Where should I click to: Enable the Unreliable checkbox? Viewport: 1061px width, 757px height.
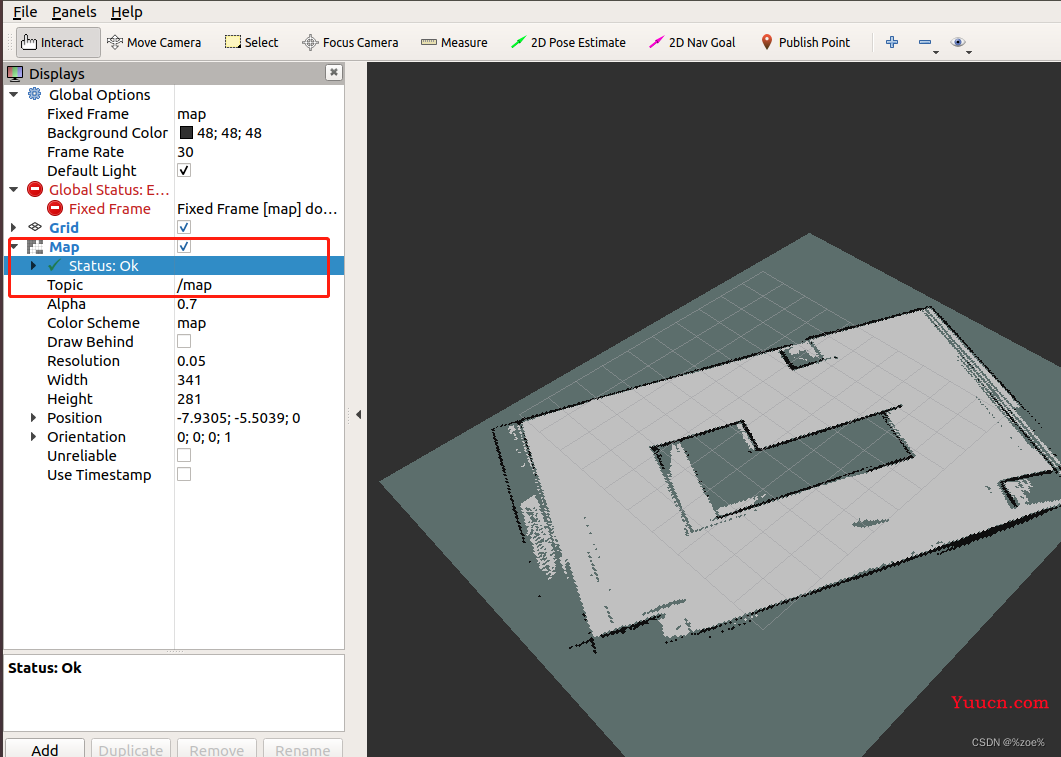184,455
